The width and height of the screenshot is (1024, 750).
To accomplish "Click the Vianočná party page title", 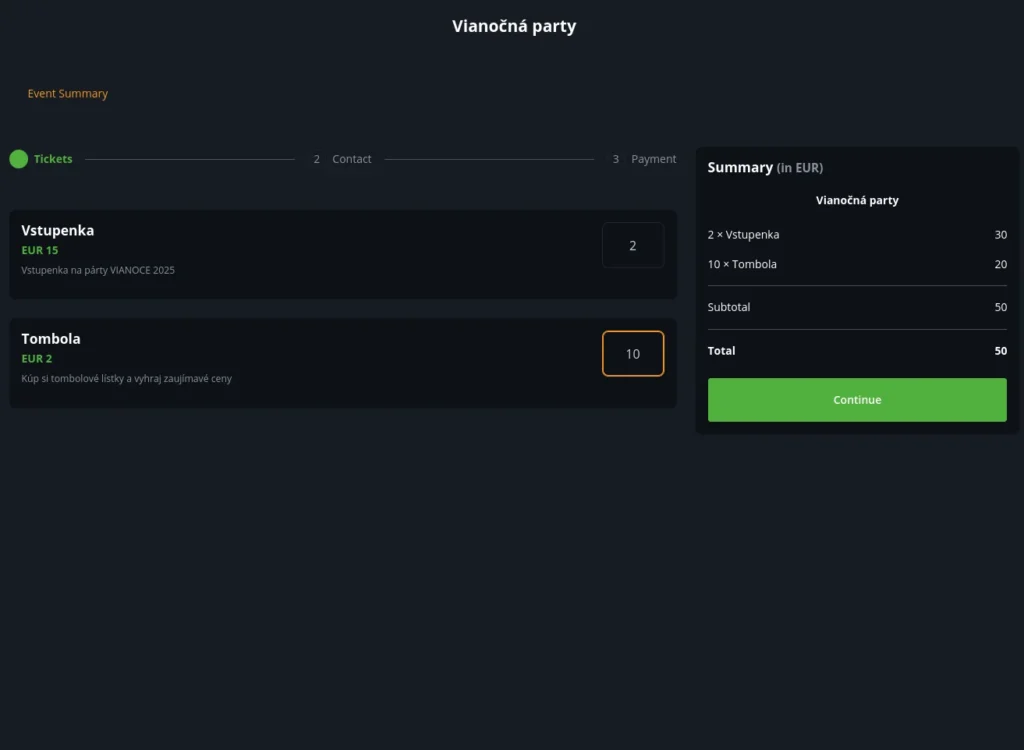I will (514, 26).
